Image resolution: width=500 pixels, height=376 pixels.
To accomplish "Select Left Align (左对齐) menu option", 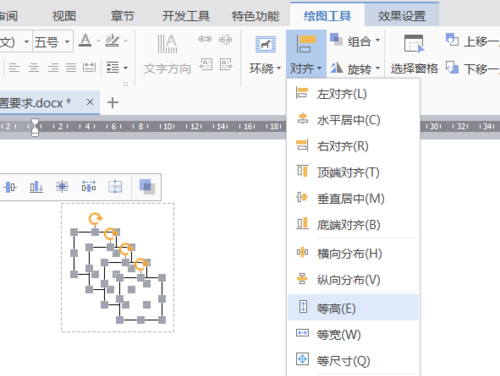I will point(353,94).
